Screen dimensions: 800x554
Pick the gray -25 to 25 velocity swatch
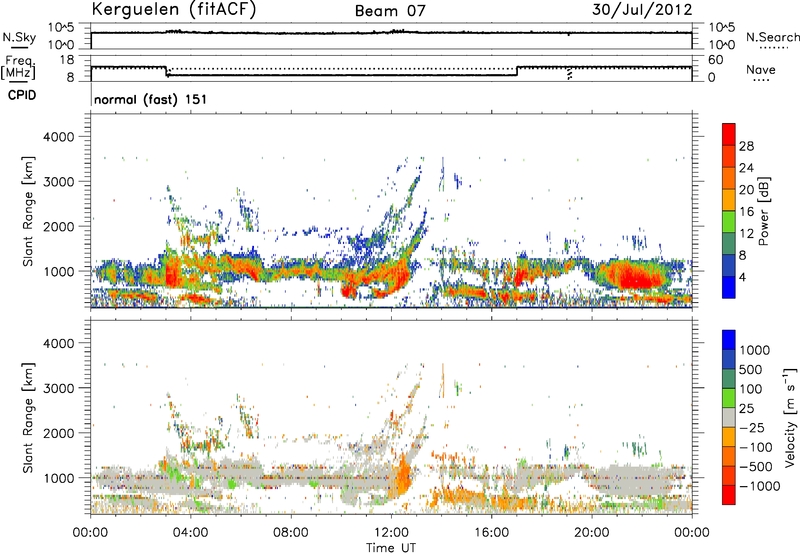(729, 418)
